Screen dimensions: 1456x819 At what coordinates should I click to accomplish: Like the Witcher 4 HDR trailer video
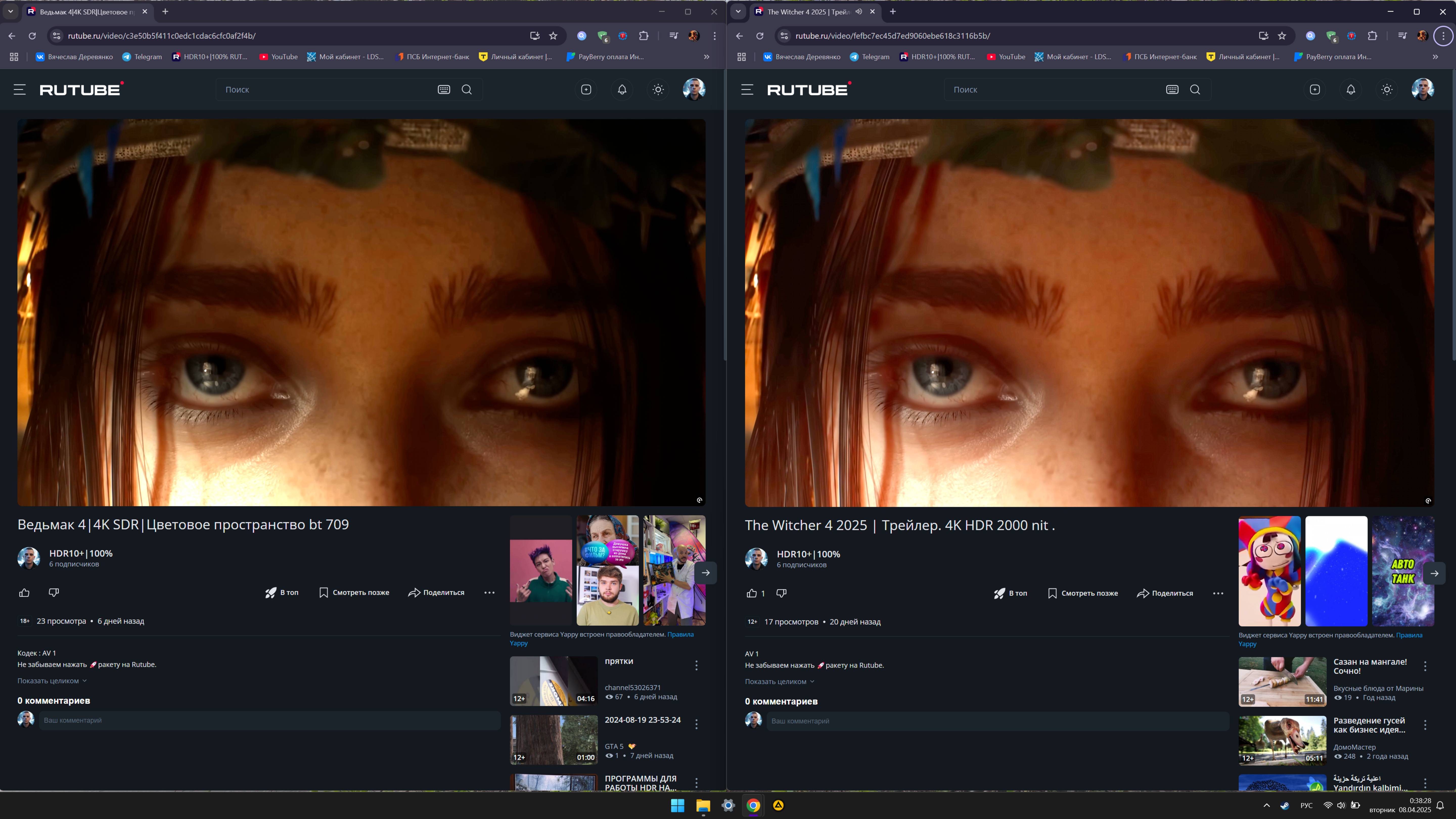click(751, 593)
